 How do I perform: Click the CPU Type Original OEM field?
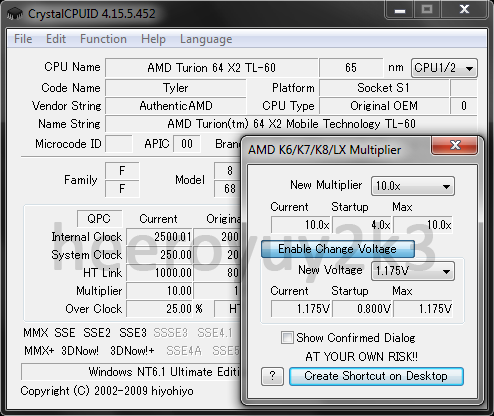(x=384, y=106)
